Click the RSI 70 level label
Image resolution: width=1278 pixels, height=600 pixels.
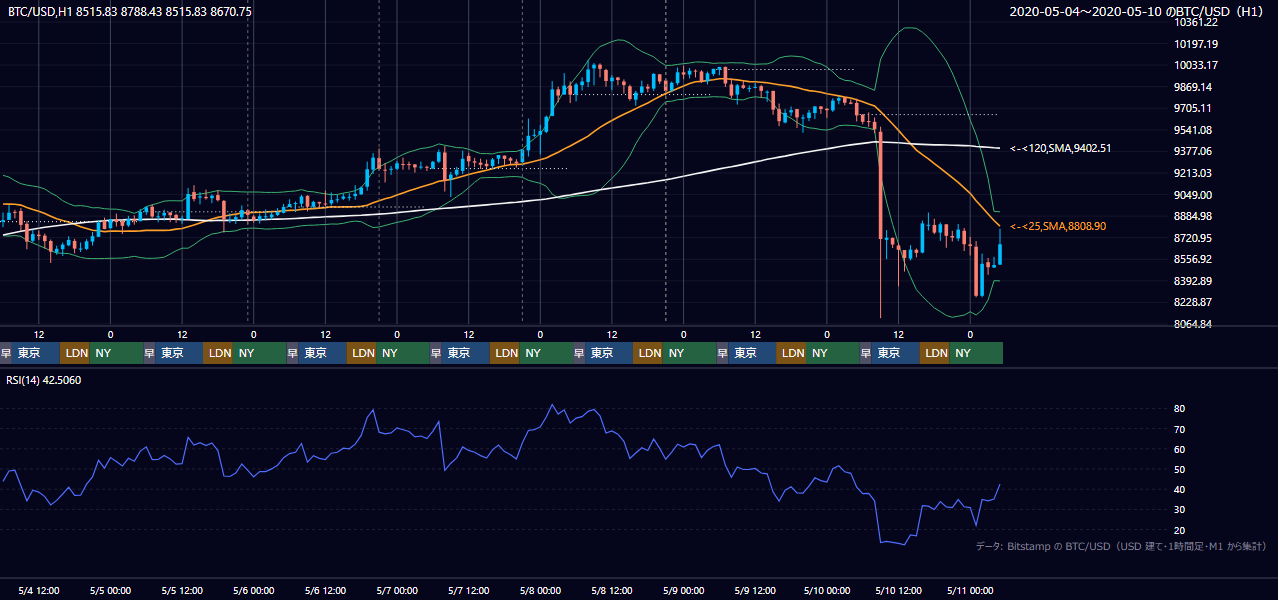point(1179,429)
